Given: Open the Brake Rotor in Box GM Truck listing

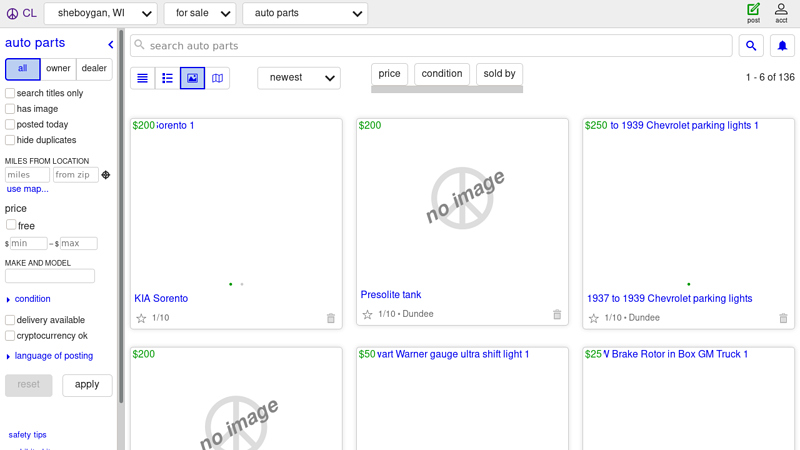Looking at the screenshot, I should click(676, 354).
